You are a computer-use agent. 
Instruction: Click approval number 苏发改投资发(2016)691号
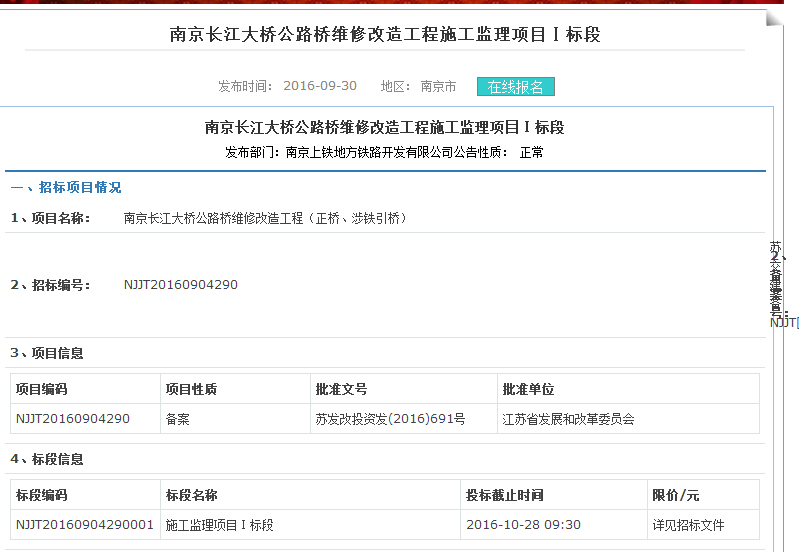[390, 419]
